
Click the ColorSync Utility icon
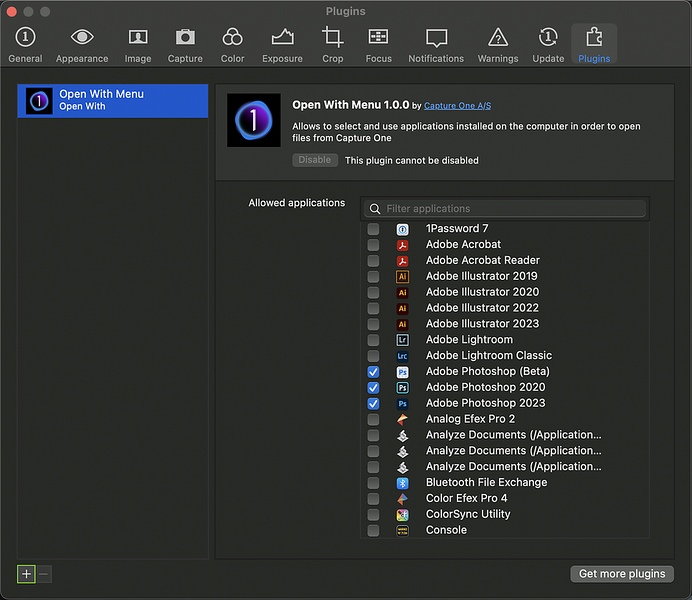coord(402,515)
